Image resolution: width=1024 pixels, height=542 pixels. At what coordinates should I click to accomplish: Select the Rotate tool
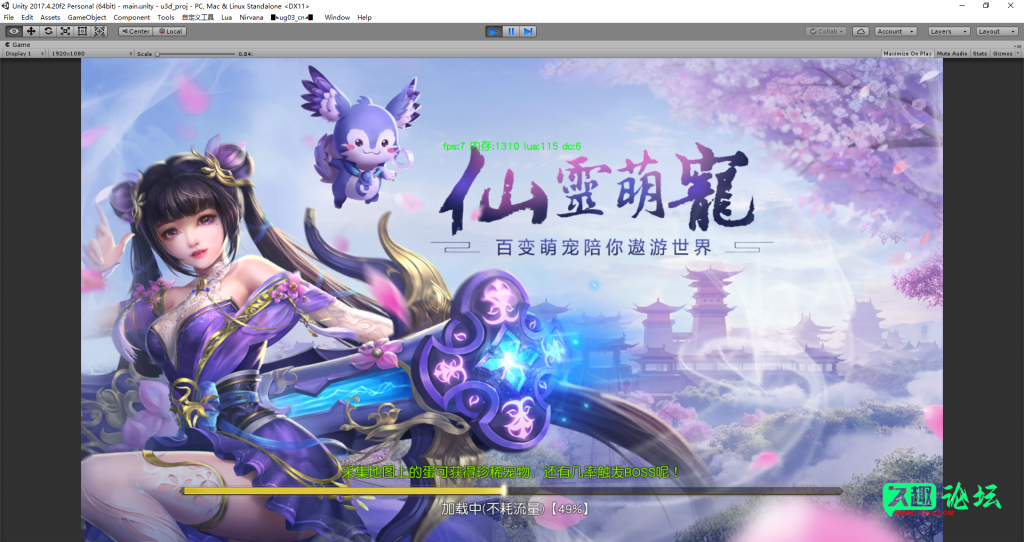coord(48,31)
